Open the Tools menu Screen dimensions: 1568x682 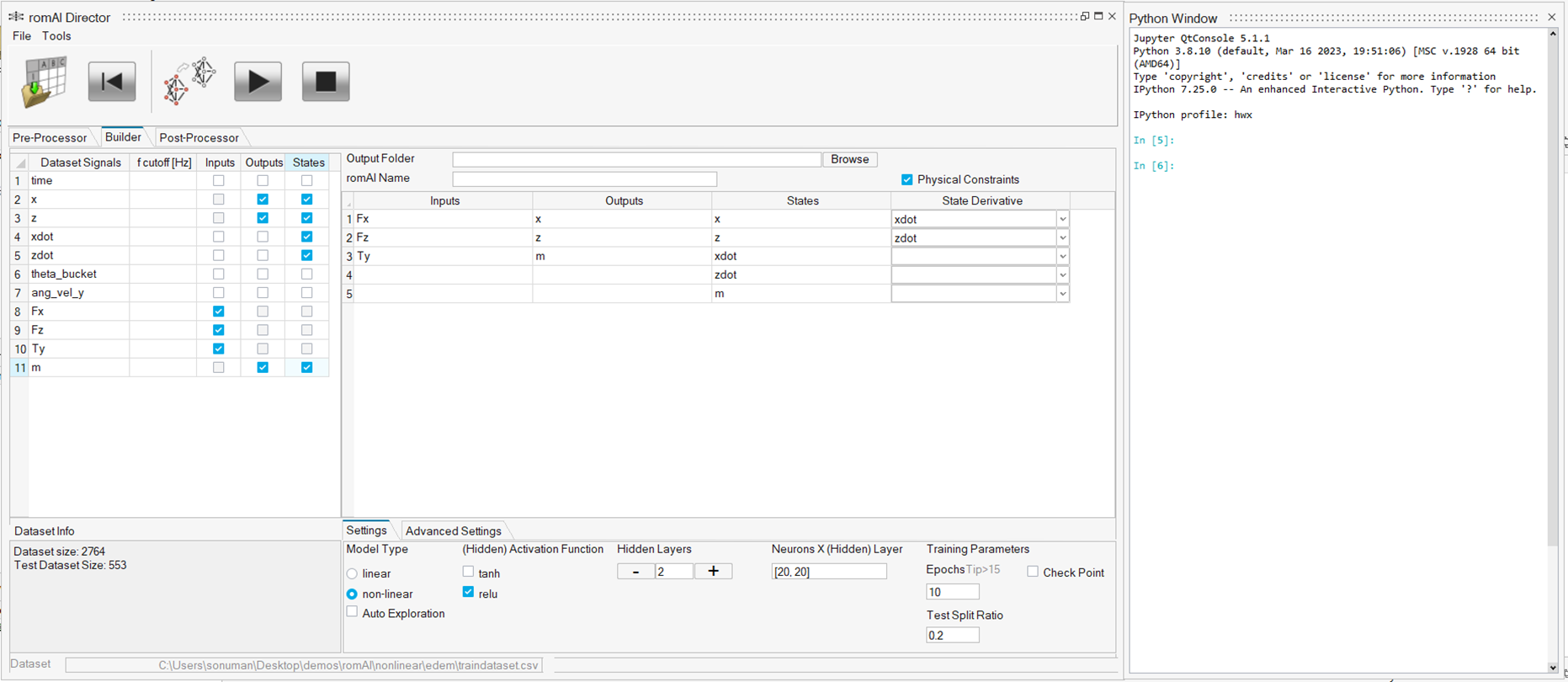56,36
